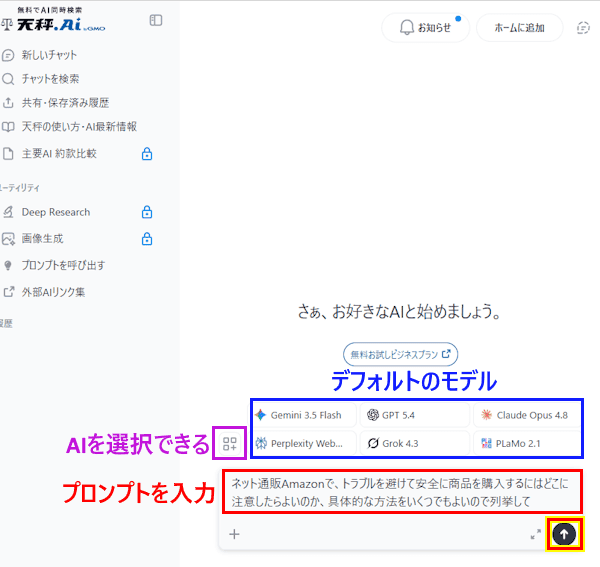Click the PLaMo logo icon
Image resolution: width=600 pixels, height=567 pixels.
(x=486, y=443)
